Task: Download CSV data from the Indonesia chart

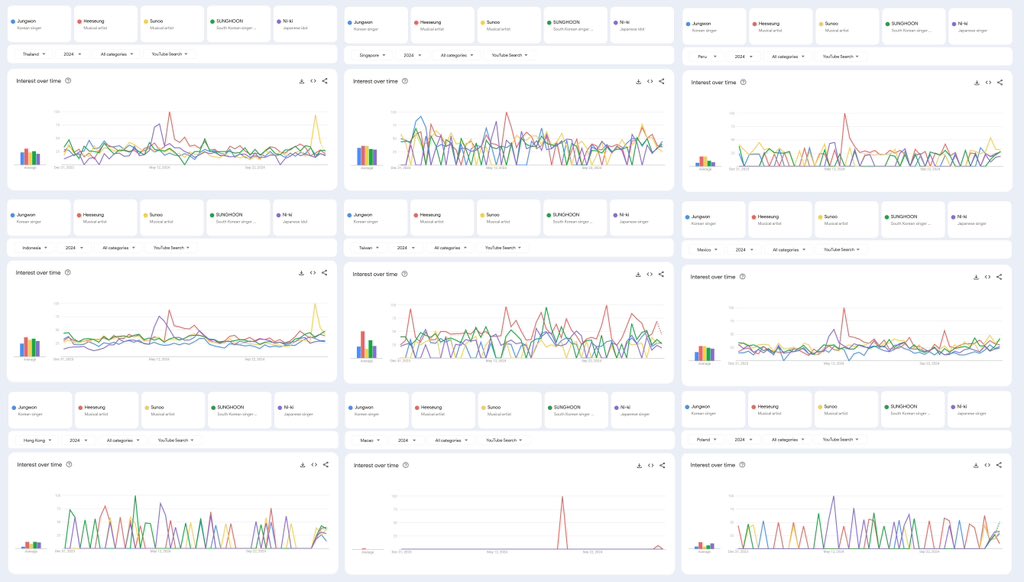Action: (301, 273)
